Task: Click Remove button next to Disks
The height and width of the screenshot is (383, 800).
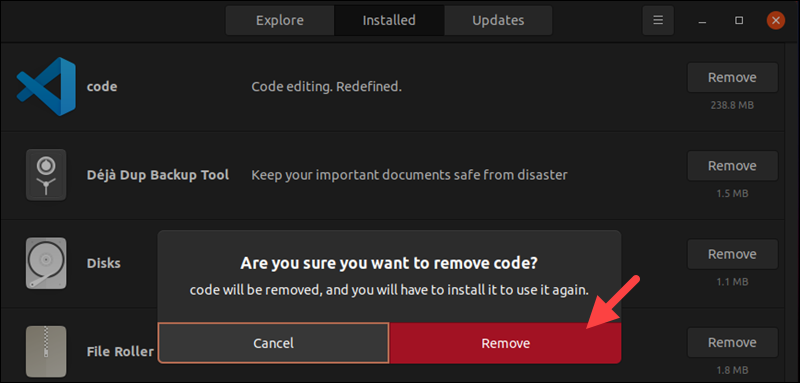Action: click(732, 254)
